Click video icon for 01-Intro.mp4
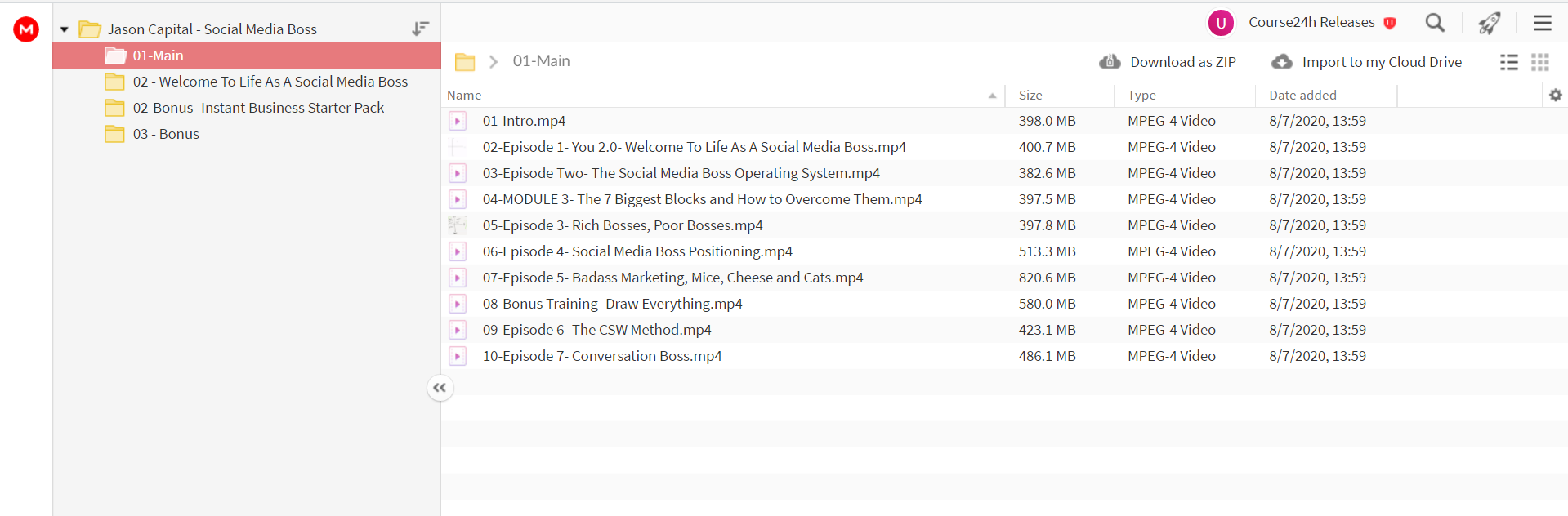 [458, 121]
